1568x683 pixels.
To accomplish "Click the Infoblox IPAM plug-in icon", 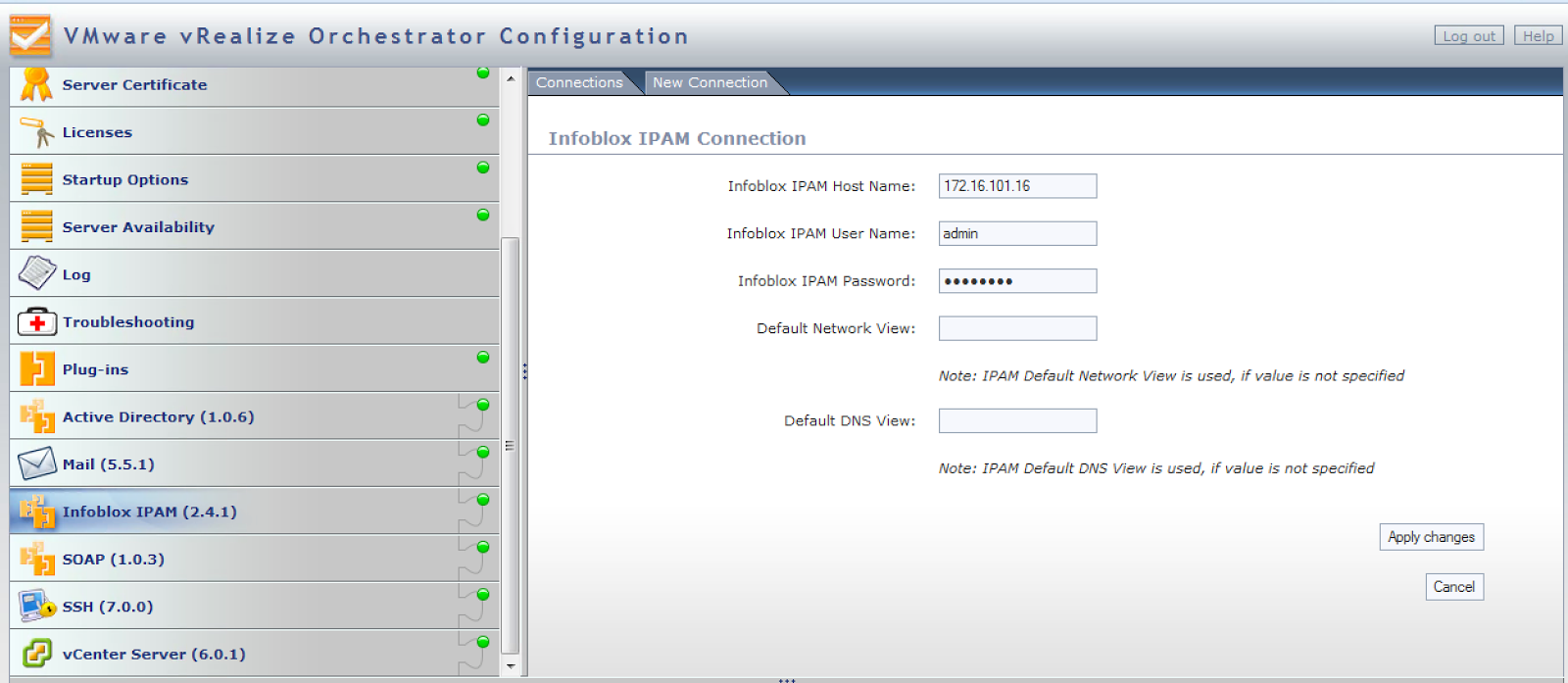I will 36,511.
